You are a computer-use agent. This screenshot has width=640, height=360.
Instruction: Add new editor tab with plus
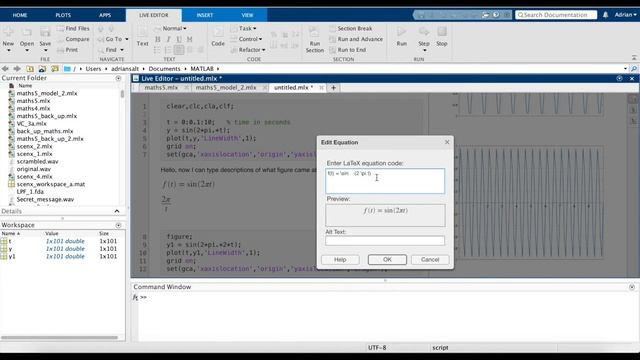[x=333, y=87]
